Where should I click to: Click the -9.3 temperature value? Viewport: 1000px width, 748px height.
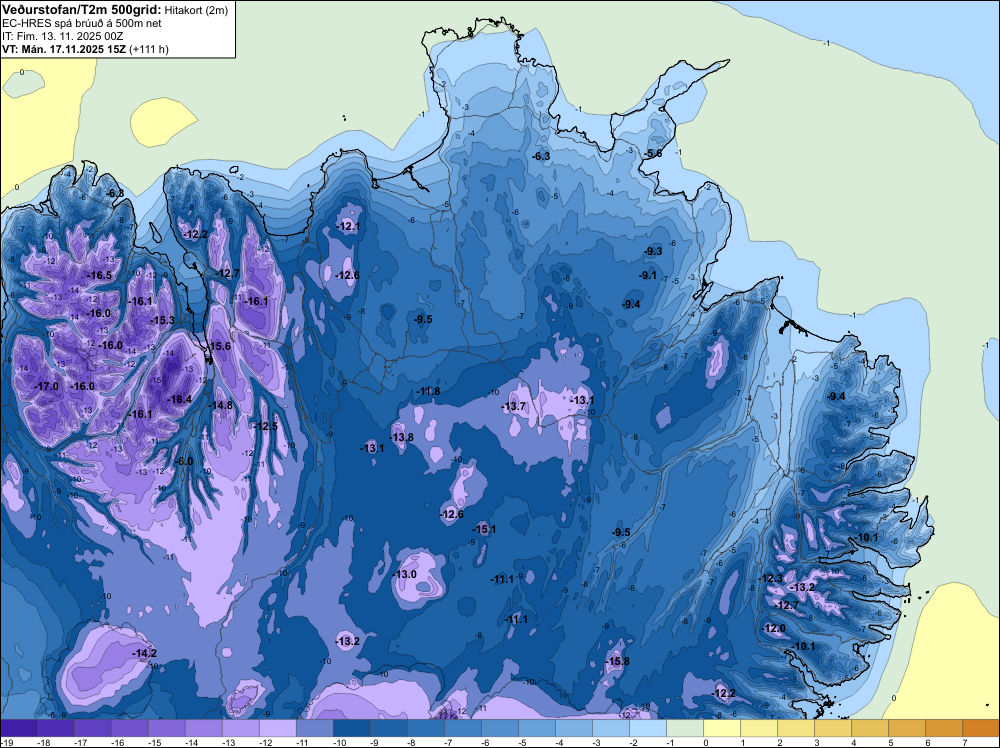(x=652, y=251)
